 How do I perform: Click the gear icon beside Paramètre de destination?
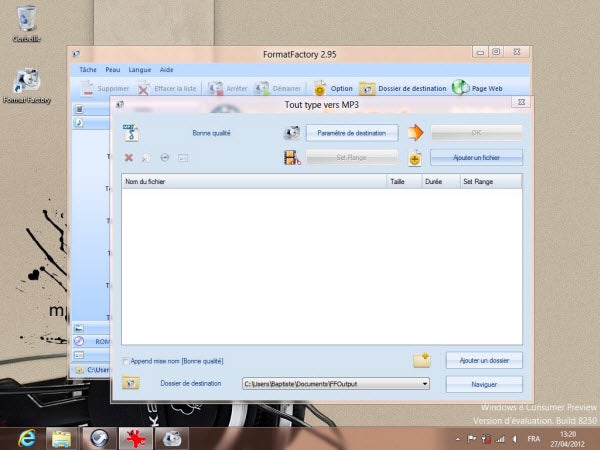tap(292, 133)
